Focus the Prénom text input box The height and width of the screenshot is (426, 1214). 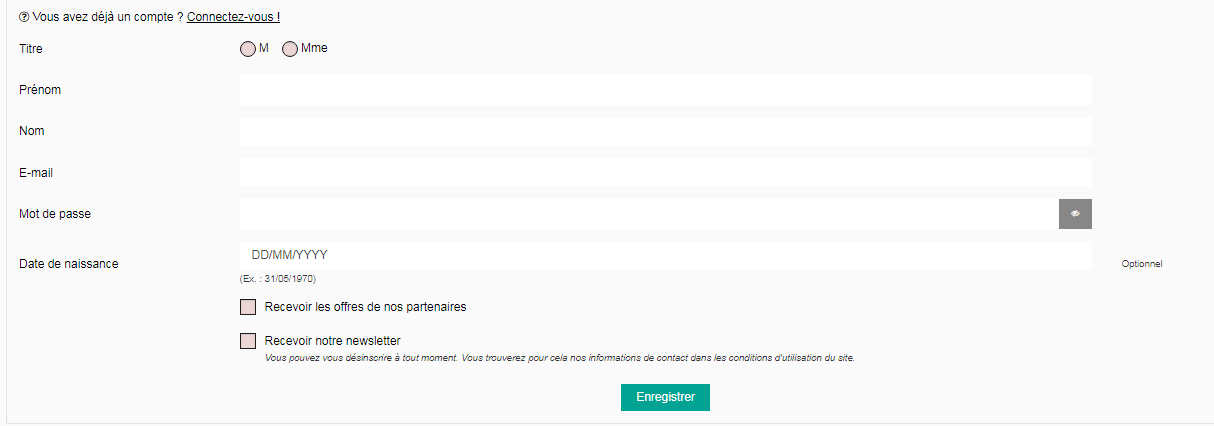coord(666,90)
